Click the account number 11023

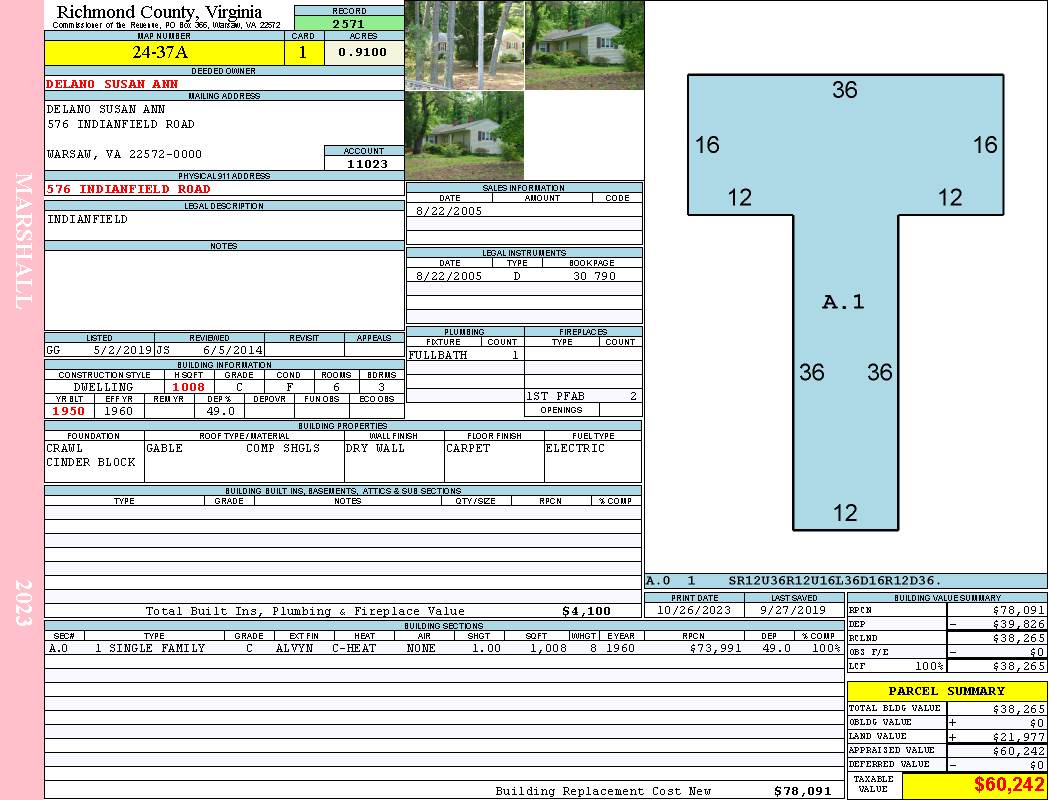coord(363,164)
